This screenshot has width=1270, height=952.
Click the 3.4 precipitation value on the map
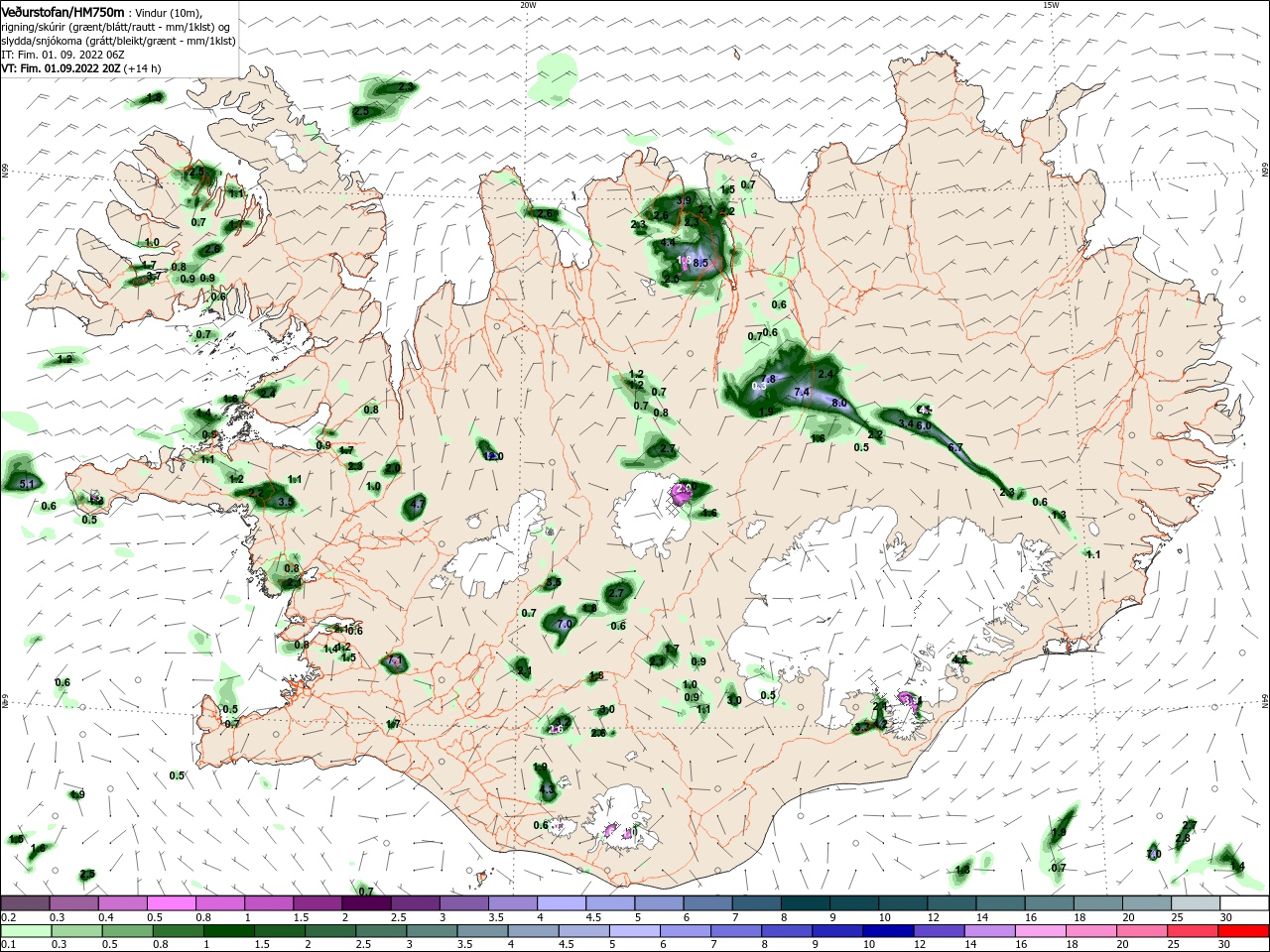[x=906, y=423]
